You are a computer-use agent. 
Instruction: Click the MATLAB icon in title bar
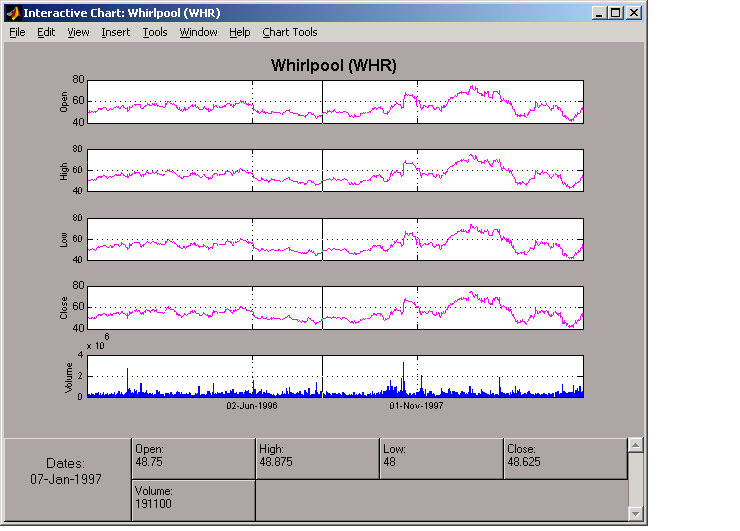pos(13,13)
